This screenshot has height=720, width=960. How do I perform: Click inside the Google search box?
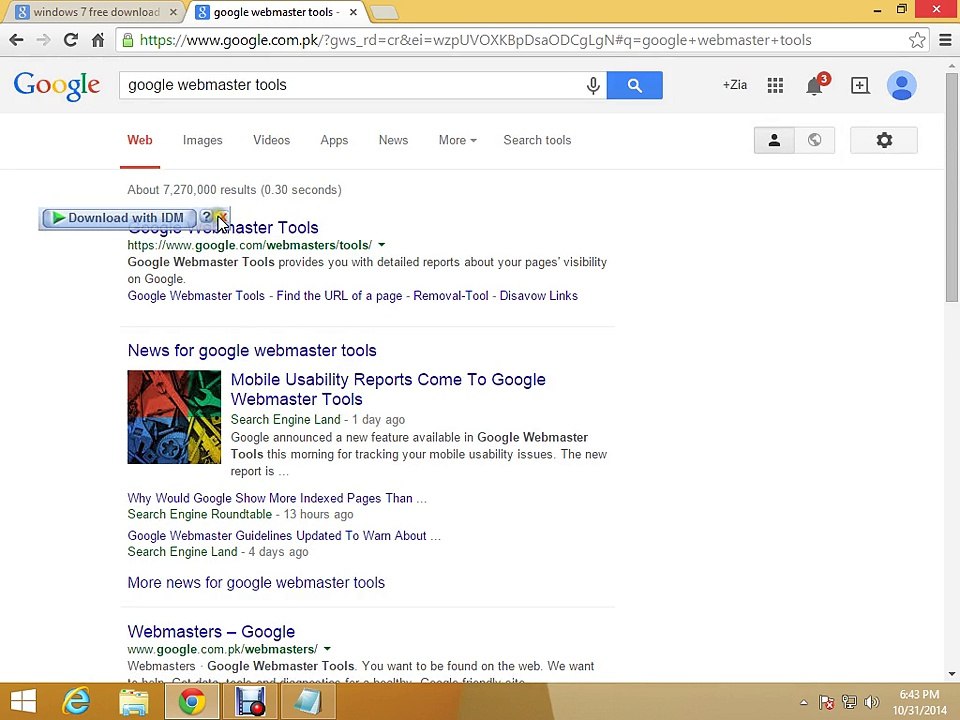(352, 85)
